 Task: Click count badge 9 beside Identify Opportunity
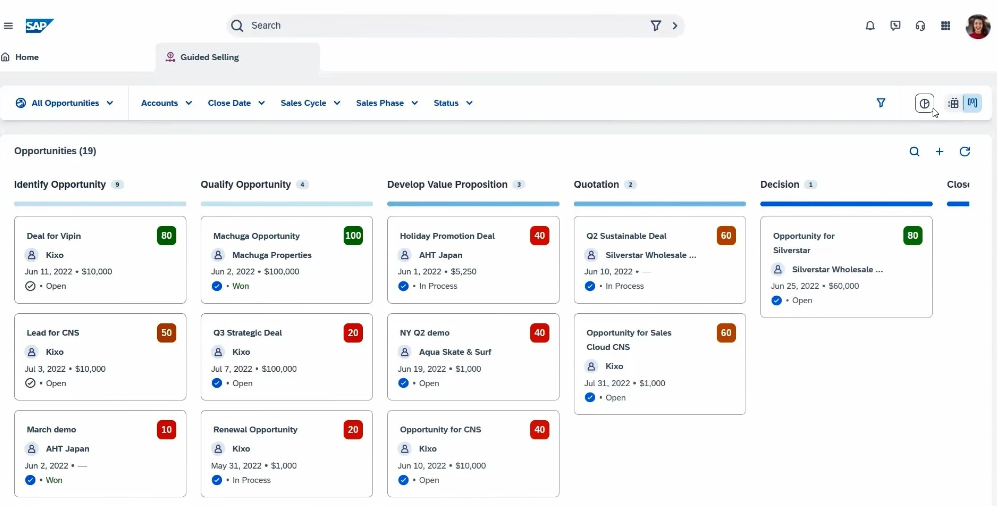pyautogui.click(x=117, y=184)
